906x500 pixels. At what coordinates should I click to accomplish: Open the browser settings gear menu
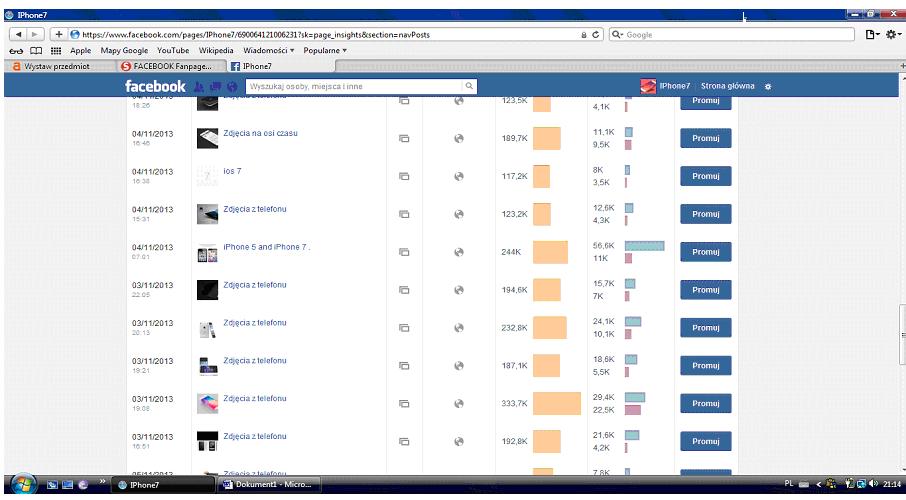892,35
